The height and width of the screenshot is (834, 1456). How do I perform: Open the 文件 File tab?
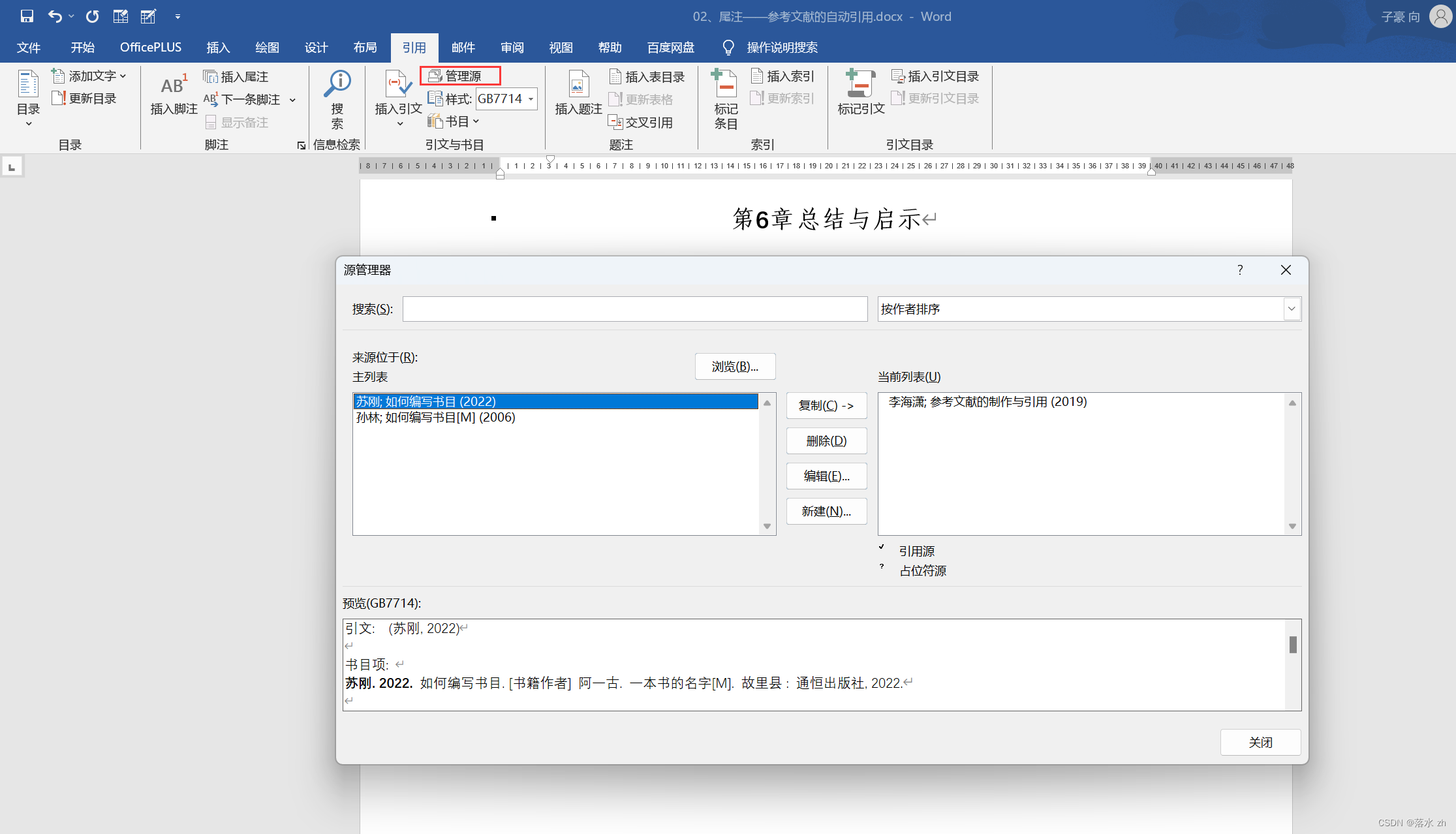coord(29,48)
